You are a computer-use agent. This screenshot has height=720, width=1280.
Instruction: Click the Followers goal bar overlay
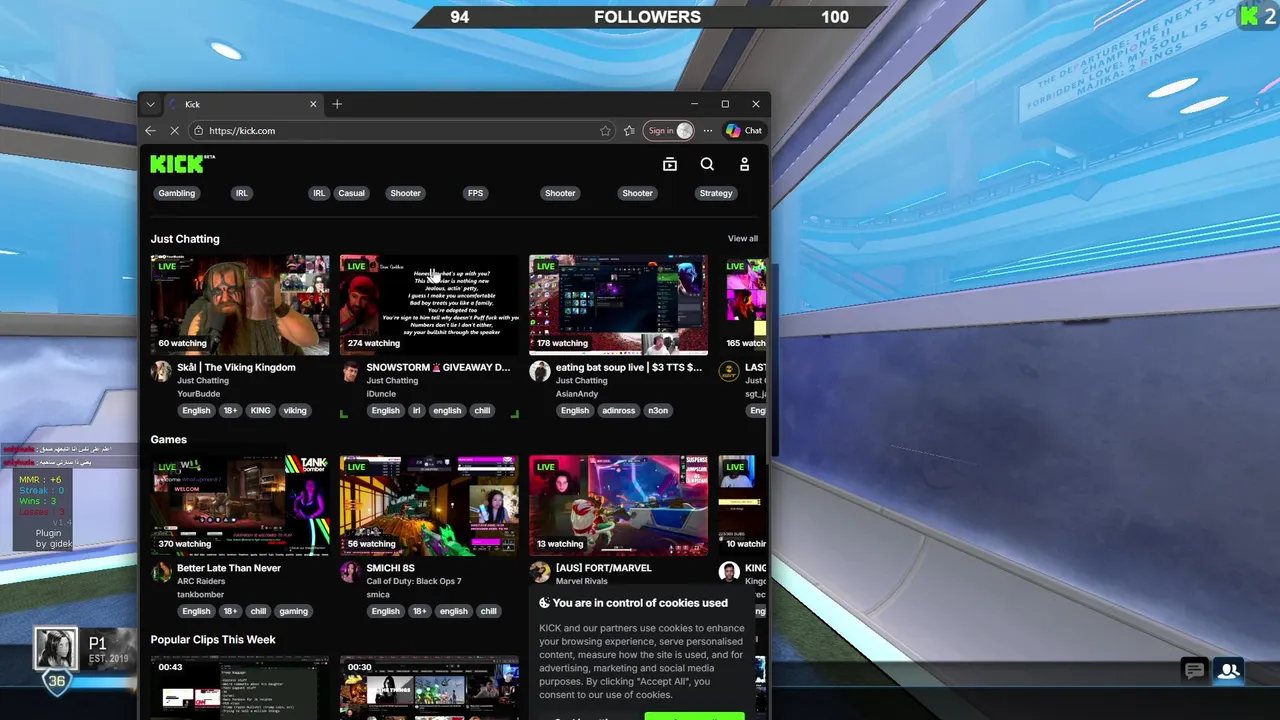[648, 16]
